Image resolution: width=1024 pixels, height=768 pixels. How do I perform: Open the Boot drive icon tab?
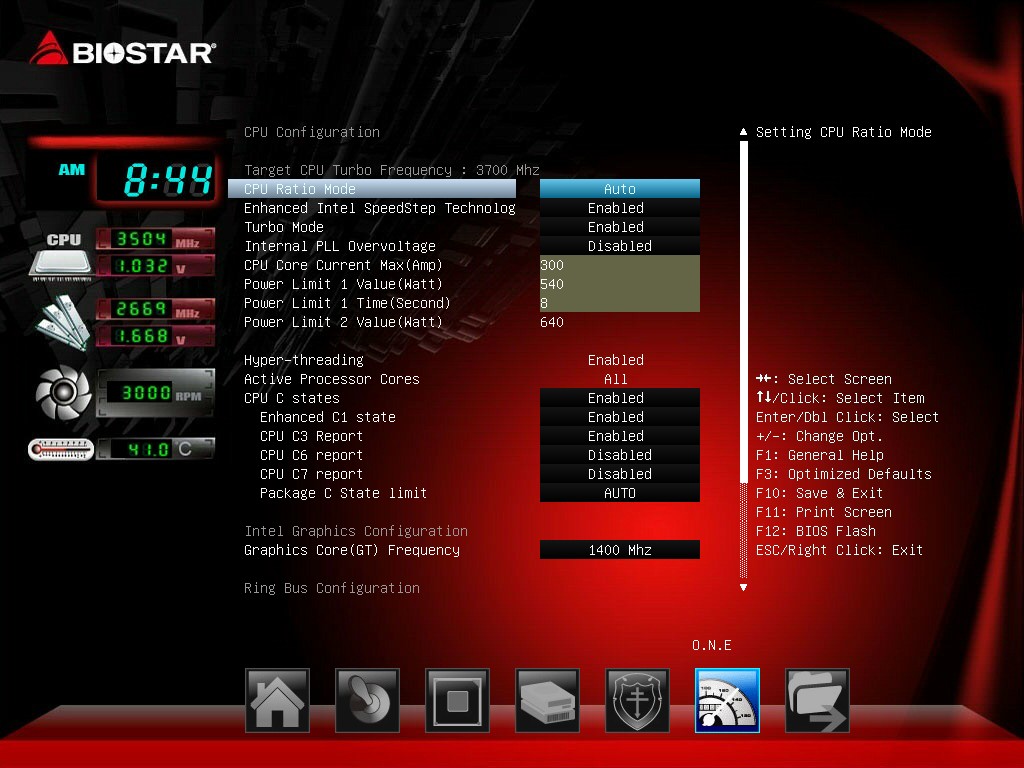547,700
